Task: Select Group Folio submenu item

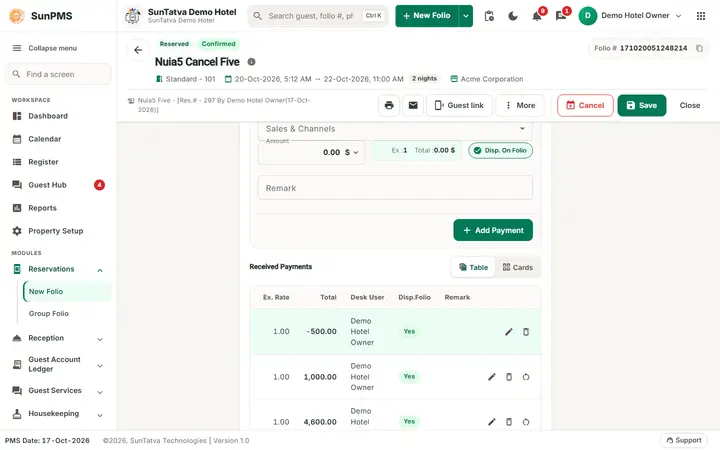Action: [67, 314]
